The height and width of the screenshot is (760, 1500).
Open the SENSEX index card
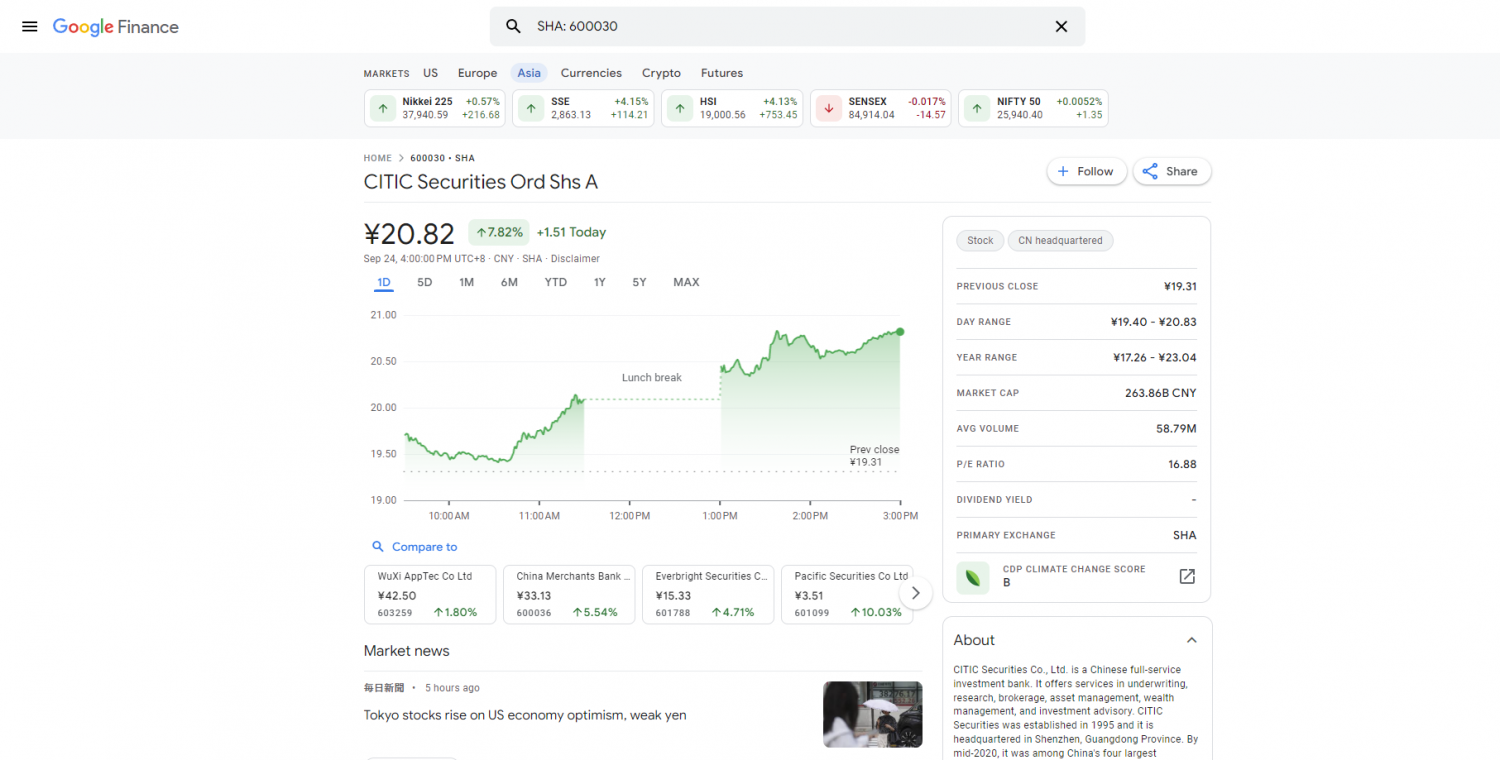click(881, 108)
